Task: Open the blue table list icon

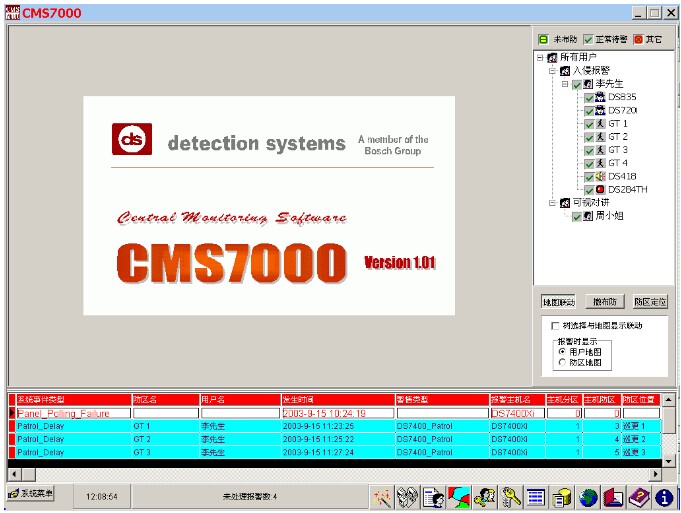Action: point(536,497)
